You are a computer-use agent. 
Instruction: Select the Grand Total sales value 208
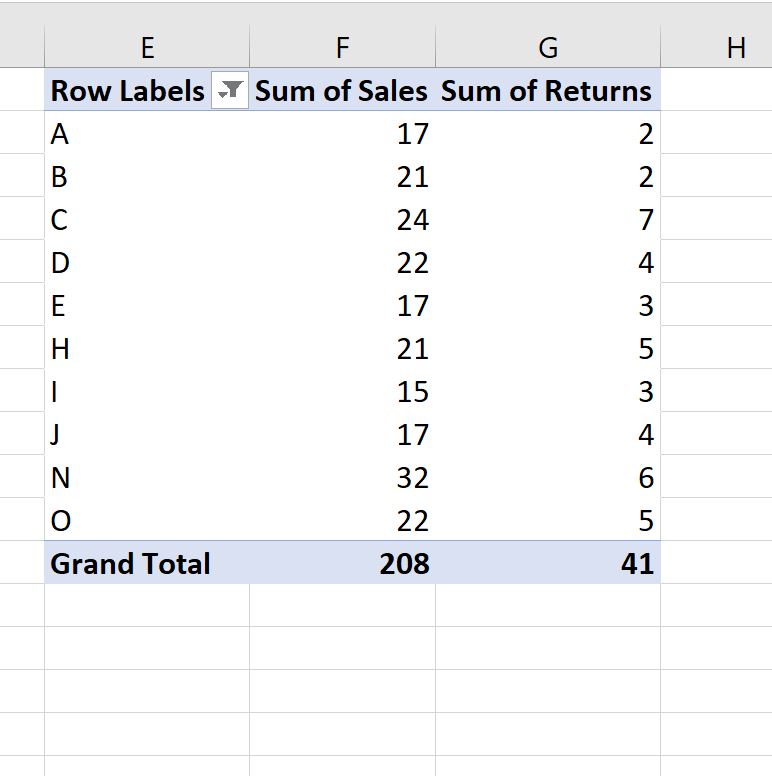(x=342, y=563)
